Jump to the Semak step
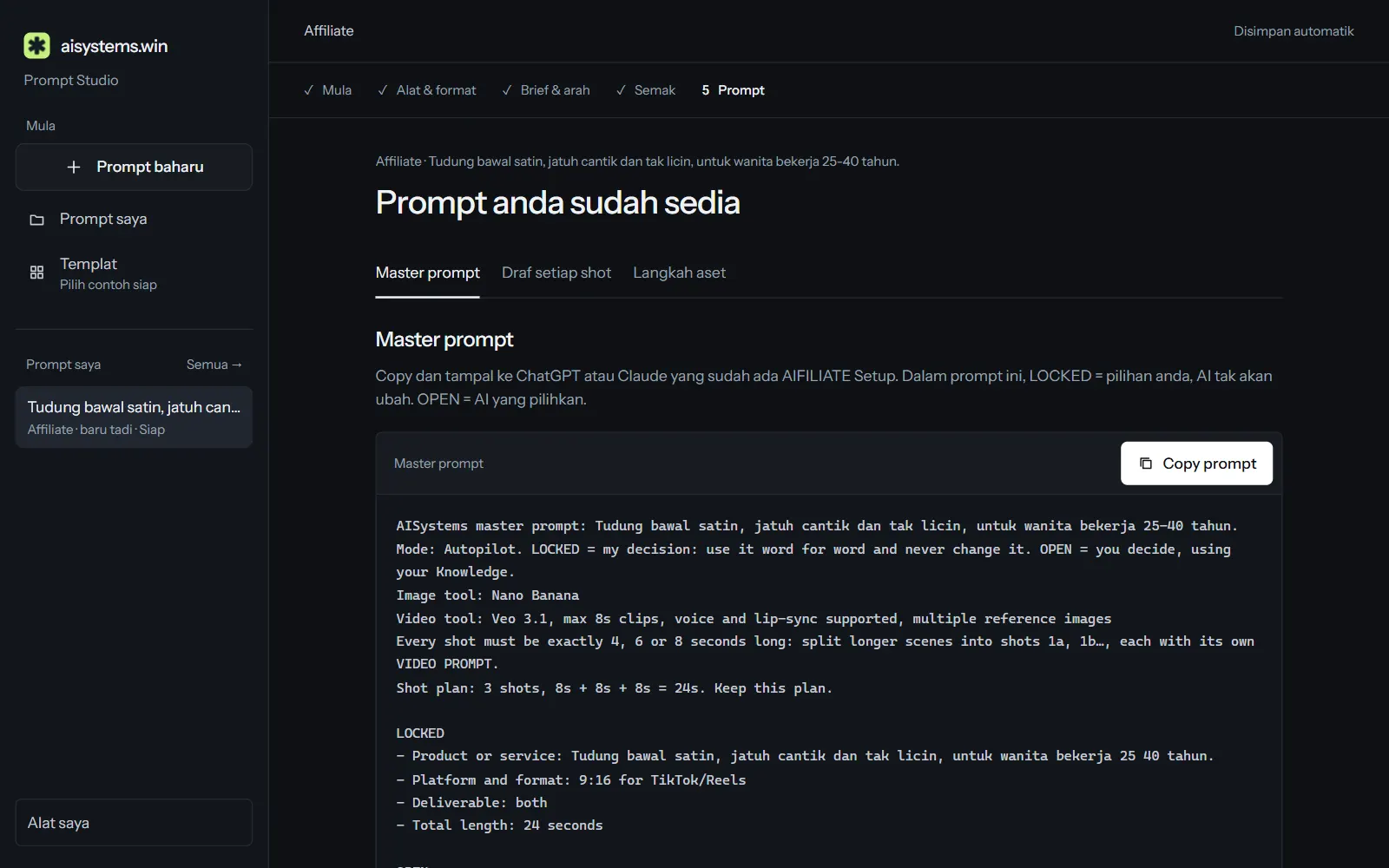Image resolution: width=1389 pixels, height=868 pixels. (x=646, y=90)
